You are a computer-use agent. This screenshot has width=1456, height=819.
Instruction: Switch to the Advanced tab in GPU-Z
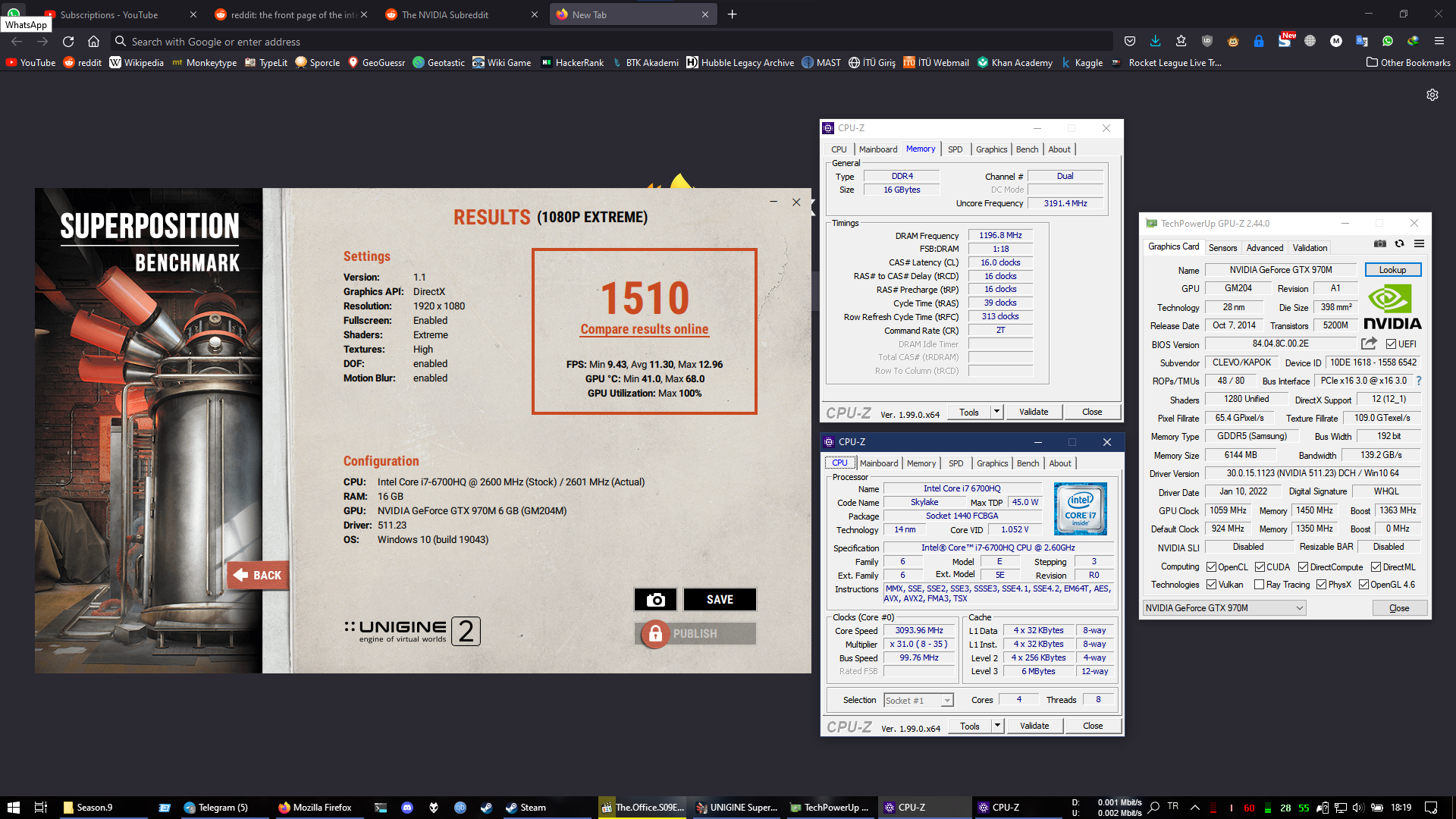tap(1265, 248)
